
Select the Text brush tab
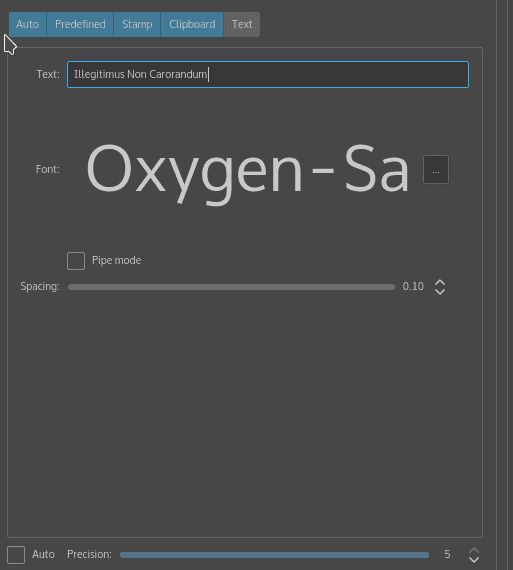click(242, 24)
